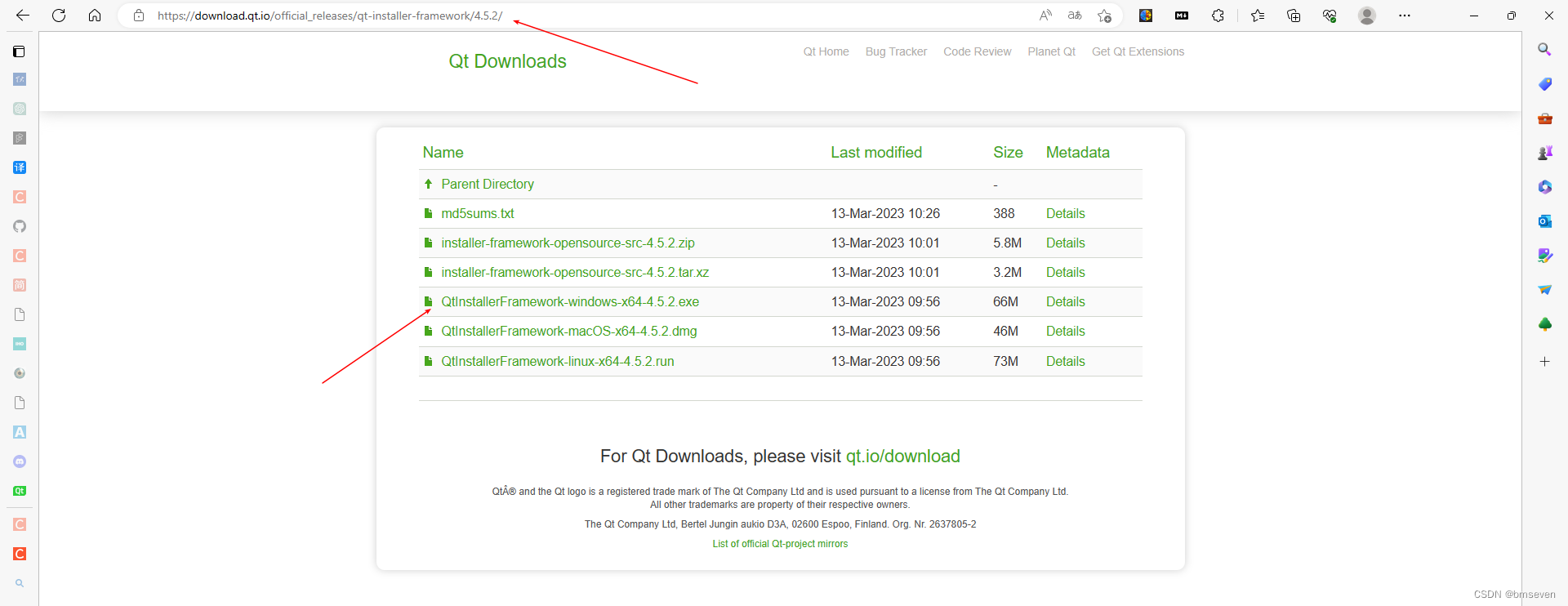The height and width of the screenshot is (606, 1568).
Task: Download QtInstallerFramework linux run file
Action: (x=558, y=361)
